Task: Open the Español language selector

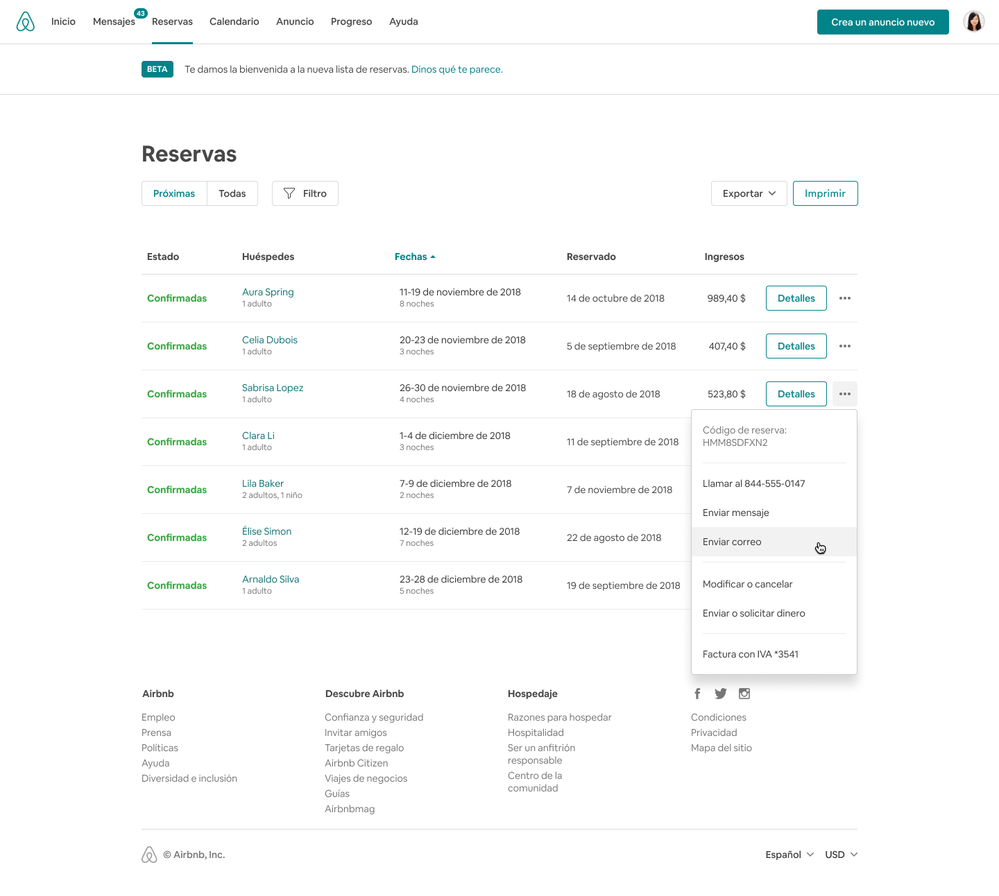Action: pos(789,855)
